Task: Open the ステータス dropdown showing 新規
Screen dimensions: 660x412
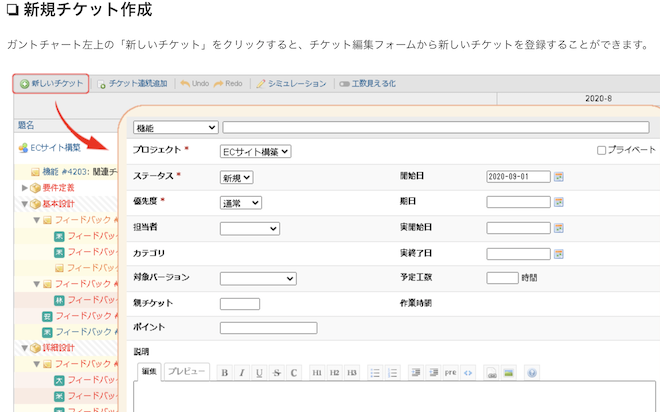Action: [x=237, y=178]
